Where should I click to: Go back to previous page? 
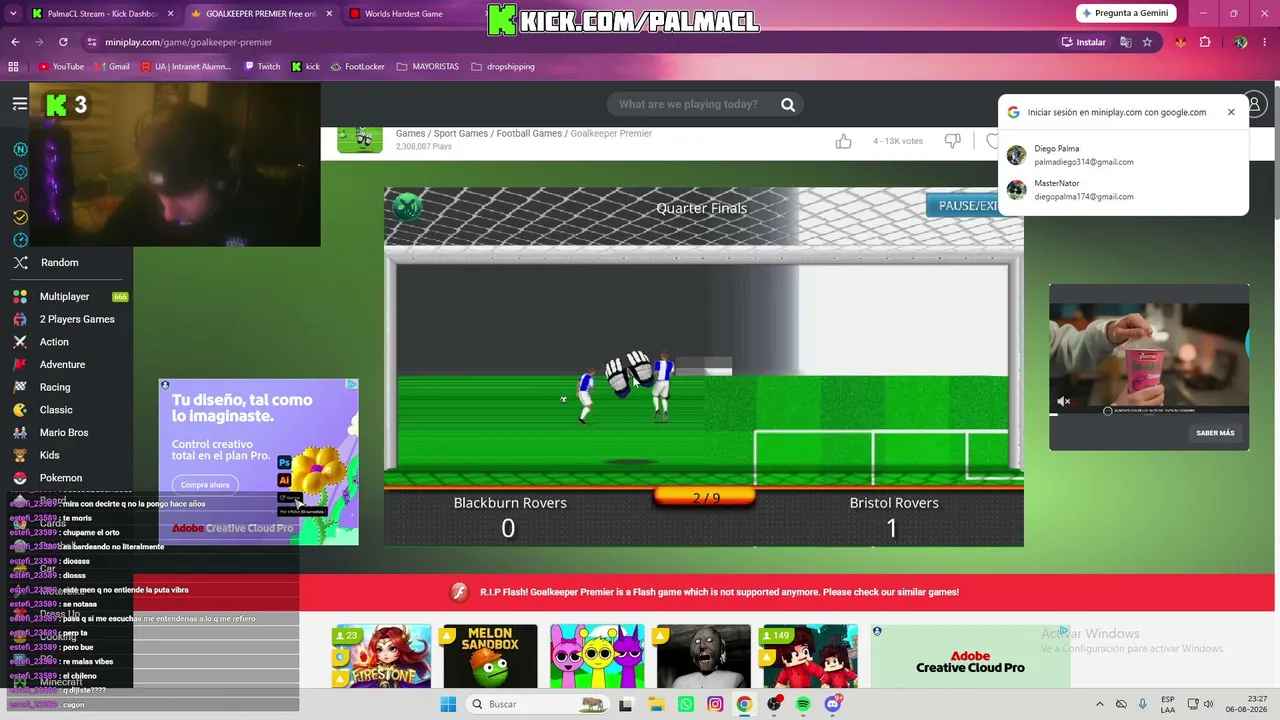click(x=15, y=42)
